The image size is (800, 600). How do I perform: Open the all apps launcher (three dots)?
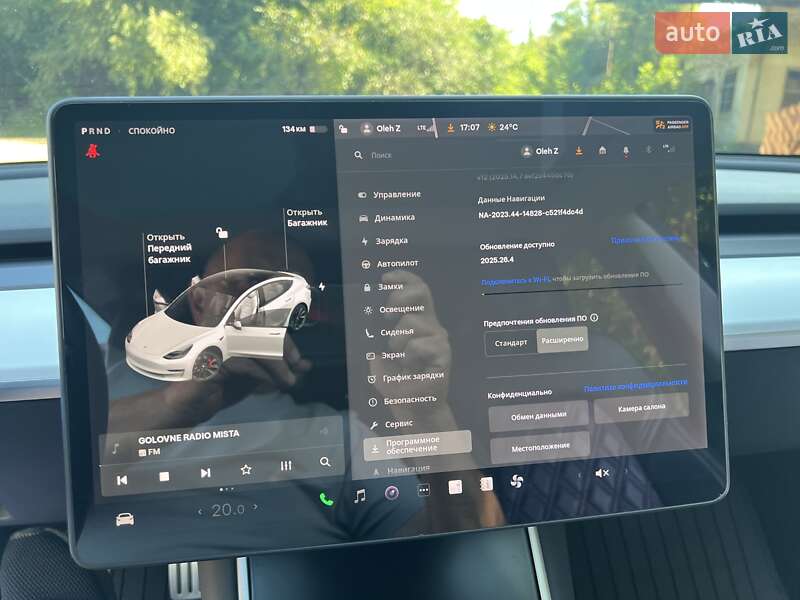click(x=423, y=490)
